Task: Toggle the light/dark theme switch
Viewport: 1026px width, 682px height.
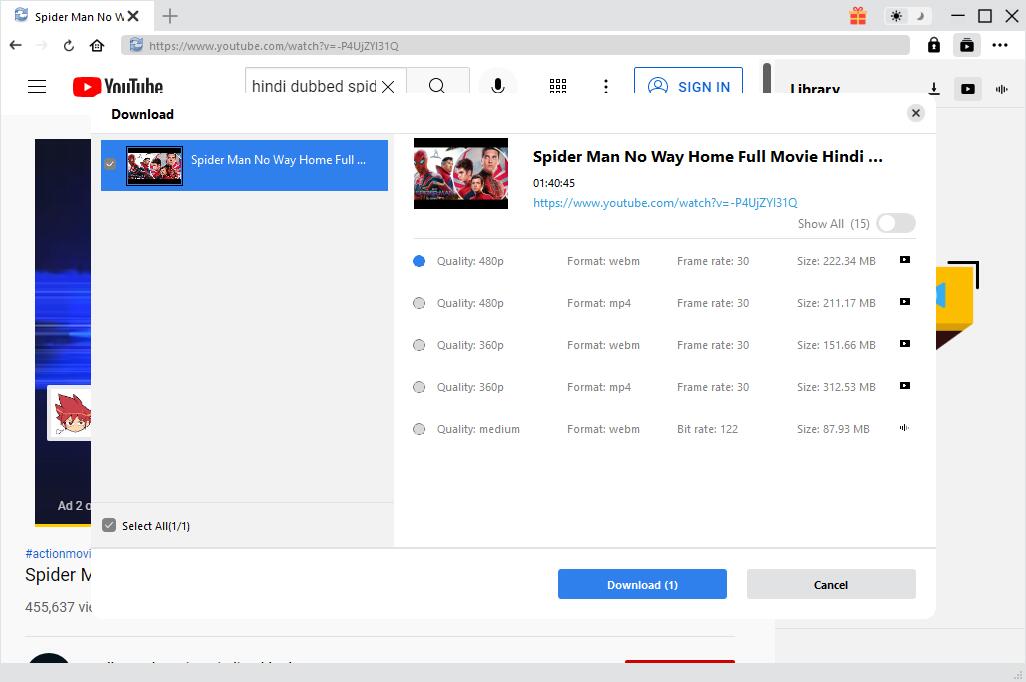Action: coord(908,16)
